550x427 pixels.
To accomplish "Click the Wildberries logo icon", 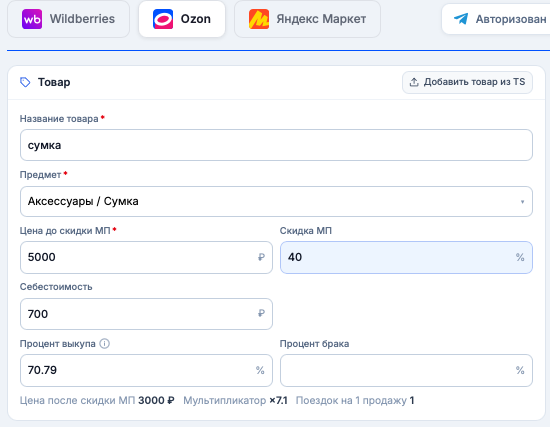I will 32,19.
